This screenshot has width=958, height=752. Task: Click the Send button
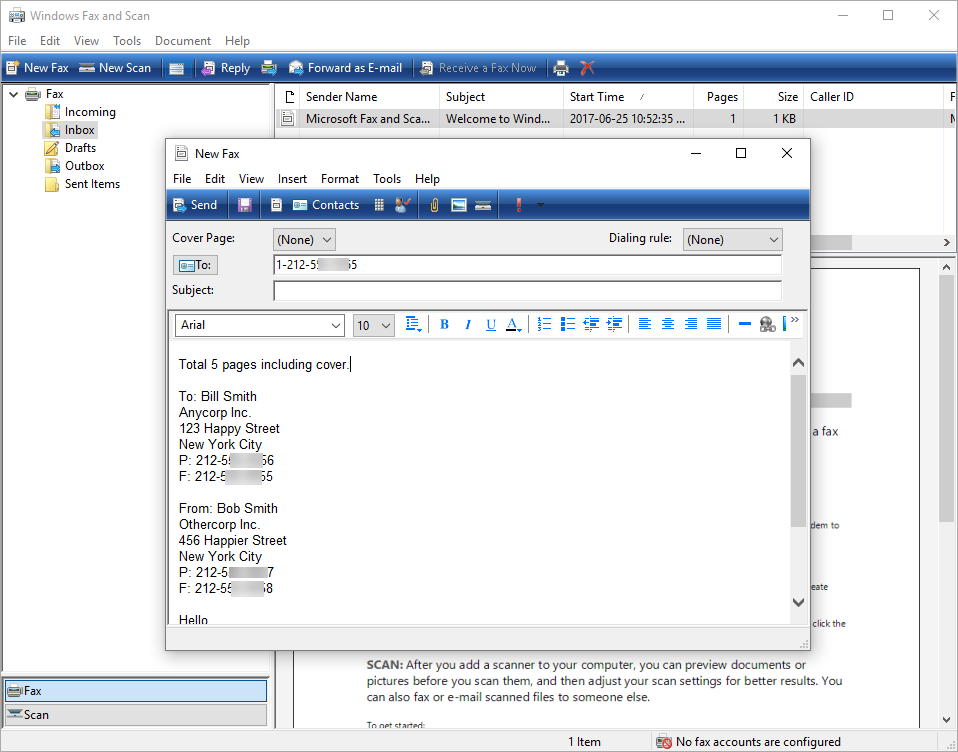[195, 205]
